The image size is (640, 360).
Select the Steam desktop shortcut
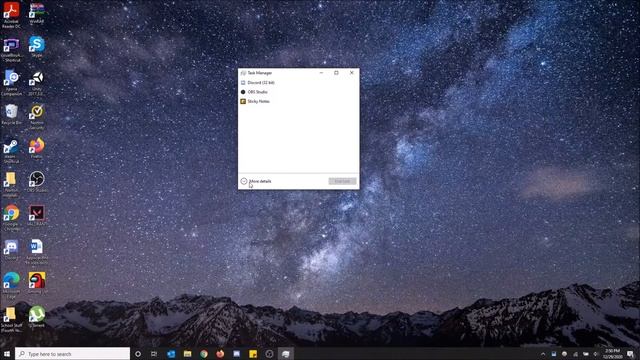point(11,151)
